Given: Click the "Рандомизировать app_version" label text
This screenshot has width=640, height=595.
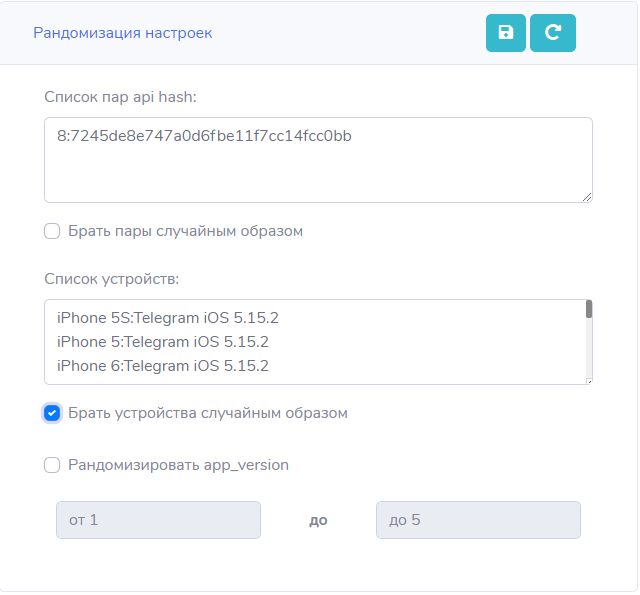Looking at the screenshot, I should click(179, 465).
